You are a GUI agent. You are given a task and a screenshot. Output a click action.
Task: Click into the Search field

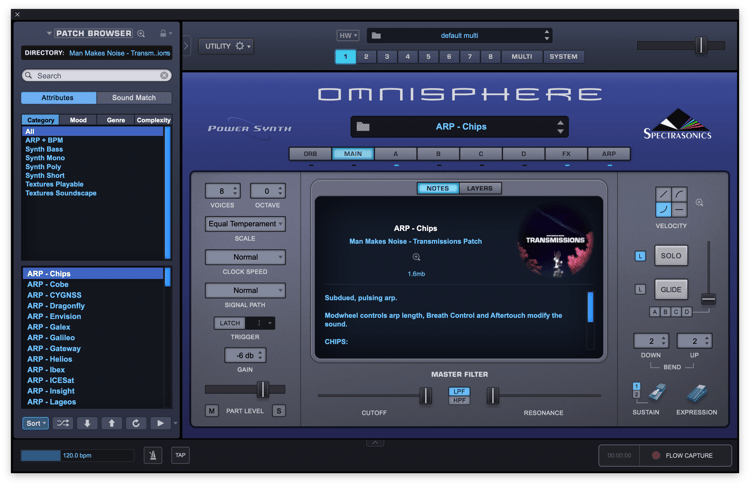point(97,76)
